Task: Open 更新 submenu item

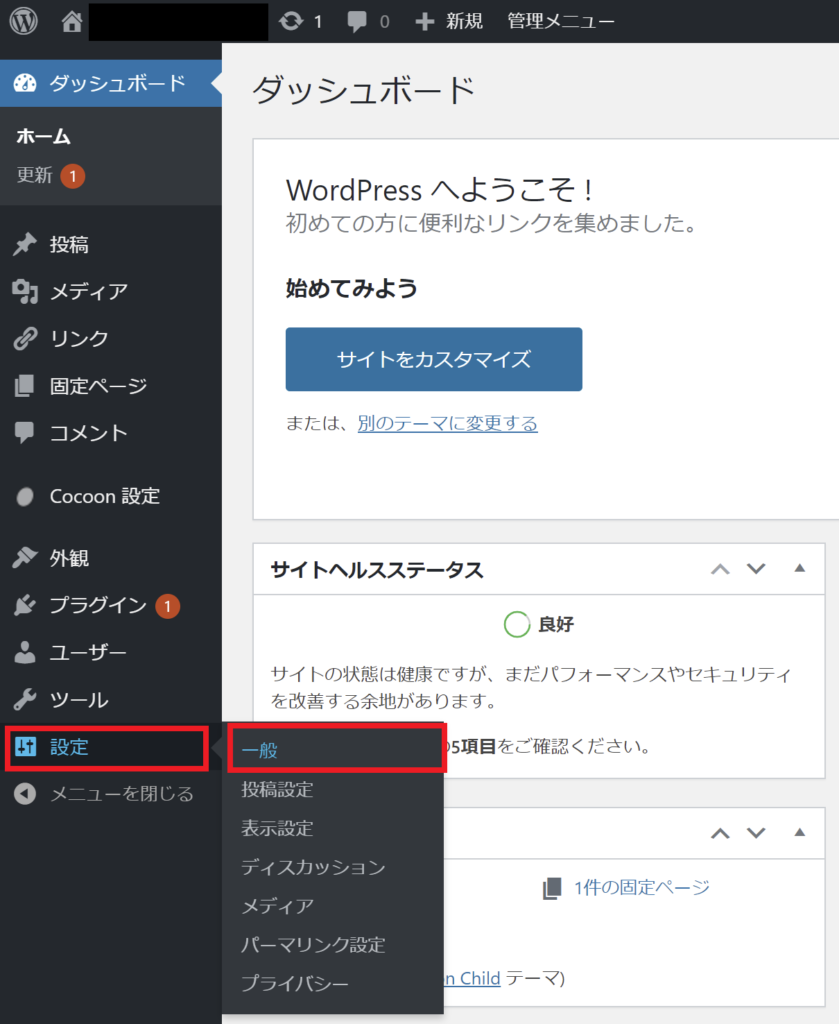Action: pos(34,175)
